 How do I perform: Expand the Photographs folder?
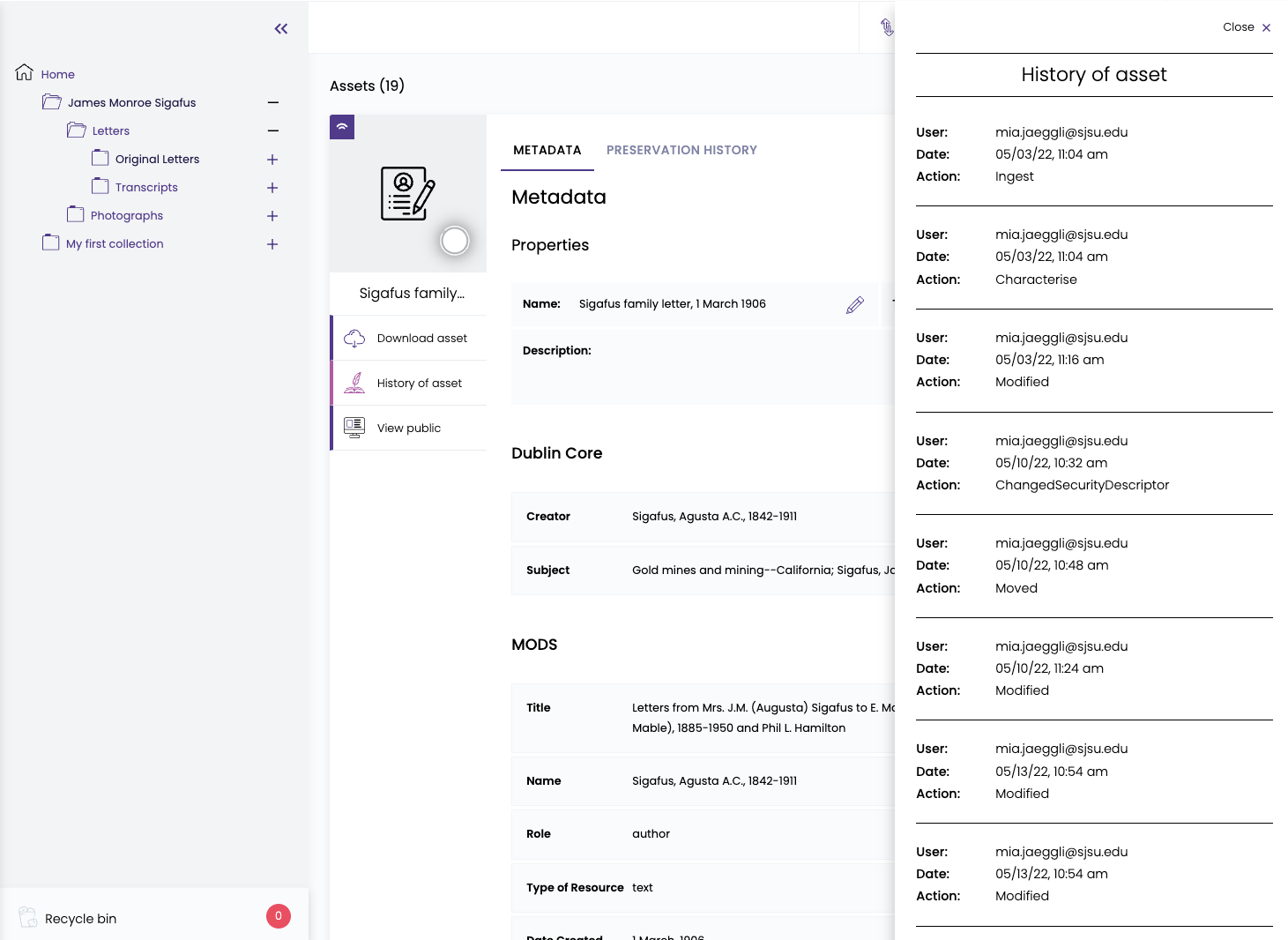coord(272,216)
